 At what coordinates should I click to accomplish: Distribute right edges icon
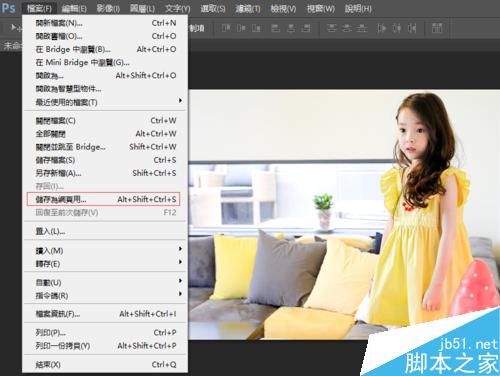412,28
